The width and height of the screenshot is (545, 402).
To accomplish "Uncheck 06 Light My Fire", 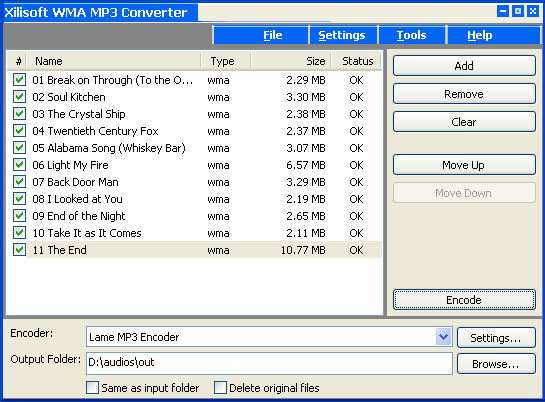I will pos(19,165).
